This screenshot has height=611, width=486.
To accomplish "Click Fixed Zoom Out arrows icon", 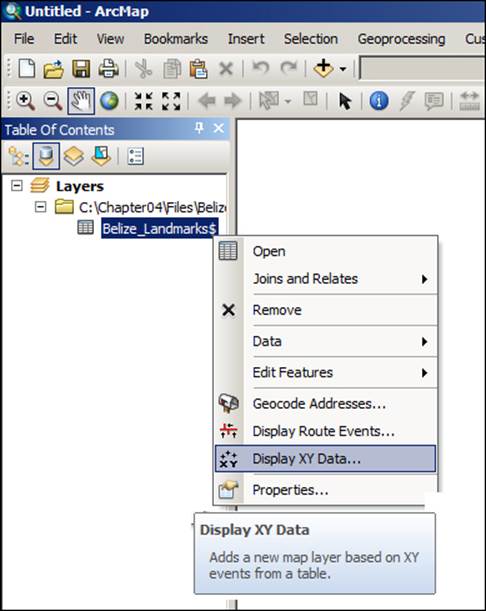I will [x=171, y=101].
